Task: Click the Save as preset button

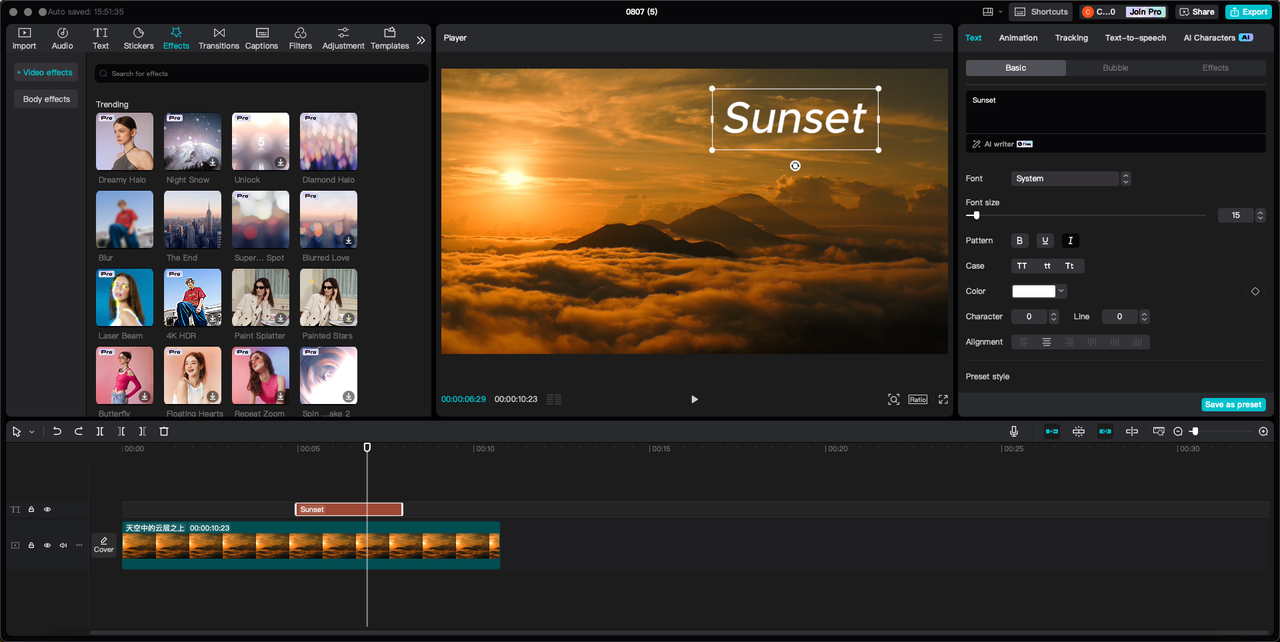Action: 1233,405
